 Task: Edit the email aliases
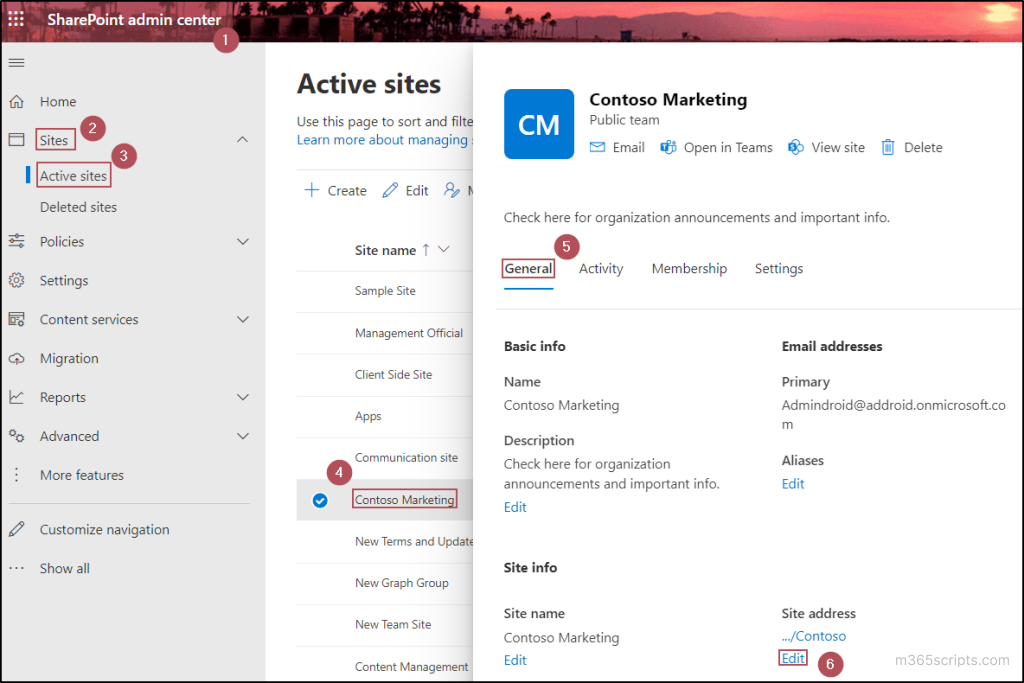792,483
